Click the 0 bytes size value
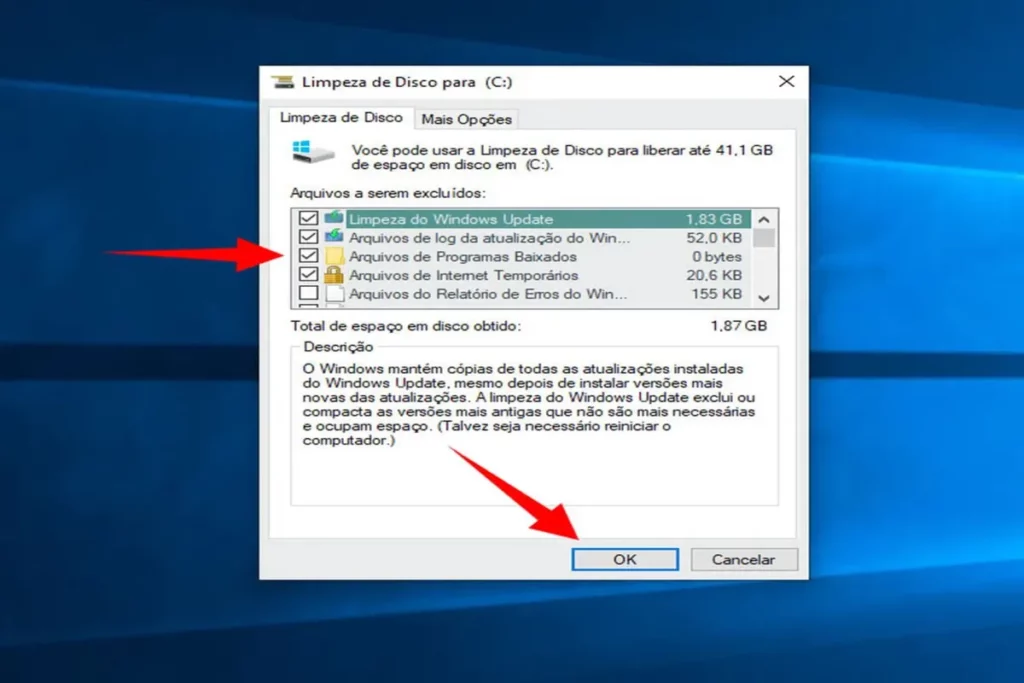The image size is (1024, 683). coord(717,257)
